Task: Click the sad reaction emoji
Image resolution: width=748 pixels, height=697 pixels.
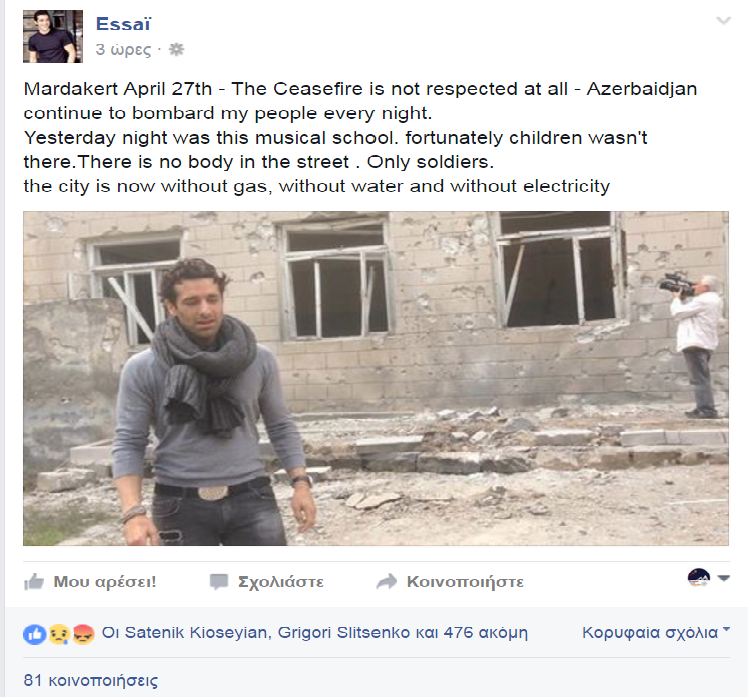Action: [x=59, y=634]
